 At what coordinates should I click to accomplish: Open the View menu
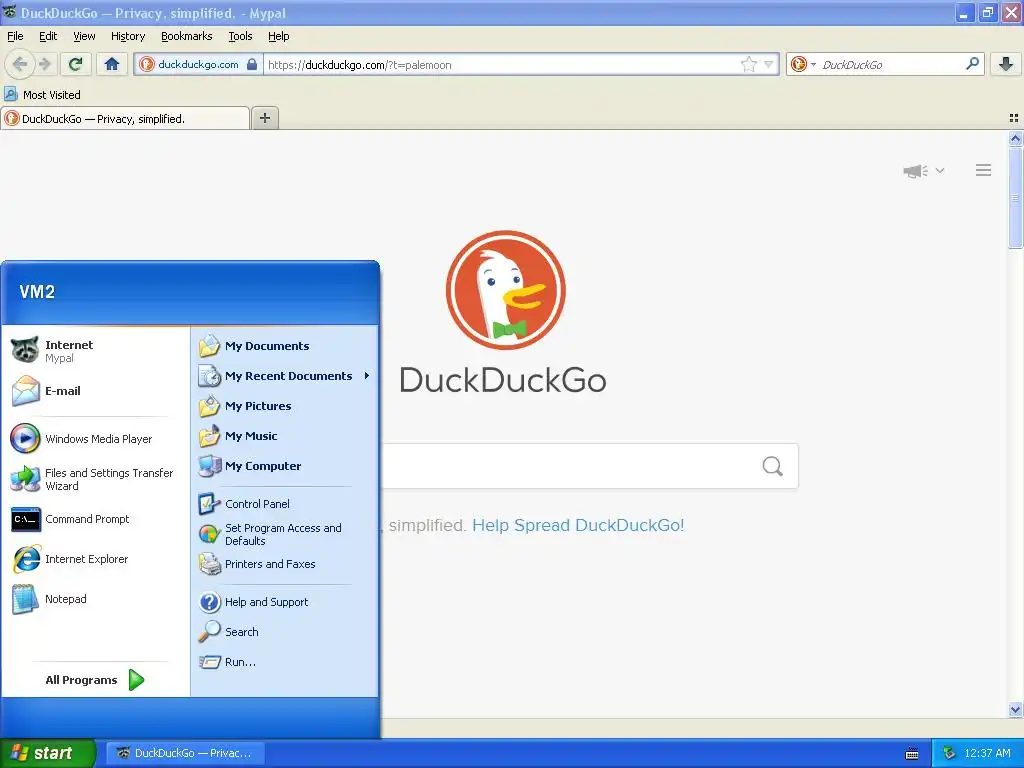84,36
